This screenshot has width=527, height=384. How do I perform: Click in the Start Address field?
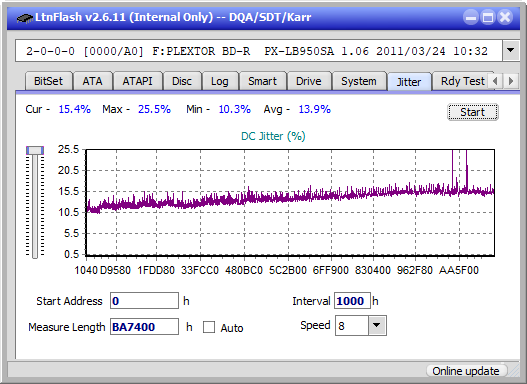(145, 301)
